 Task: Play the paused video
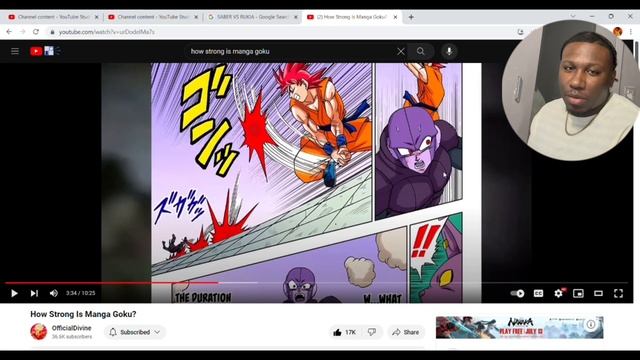(14, 293)
